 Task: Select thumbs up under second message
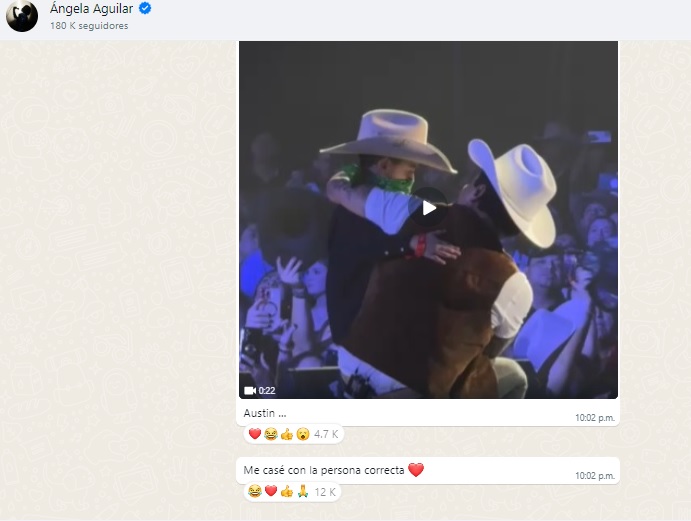click(286, 491)
